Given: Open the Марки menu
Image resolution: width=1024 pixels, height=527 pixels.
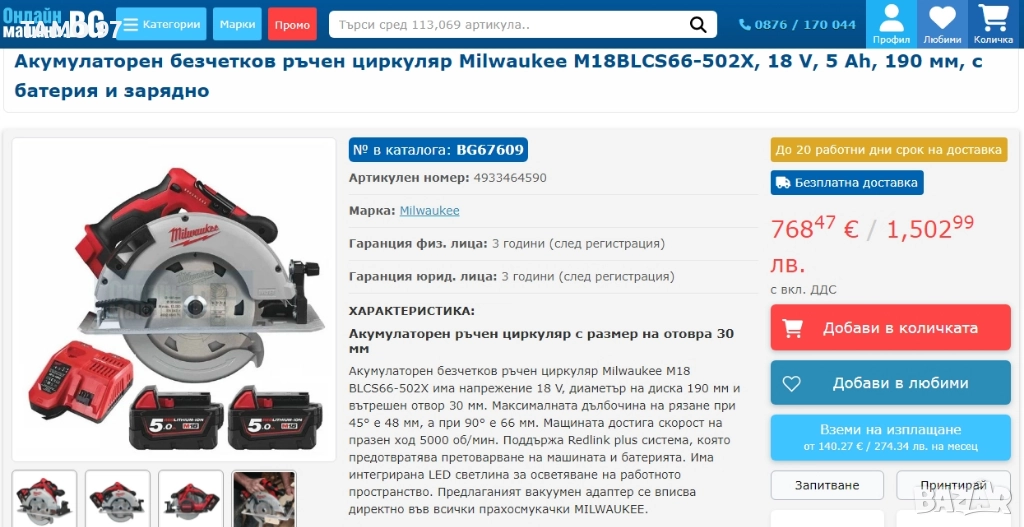Looking at the screenshot, I should [237, 24].
